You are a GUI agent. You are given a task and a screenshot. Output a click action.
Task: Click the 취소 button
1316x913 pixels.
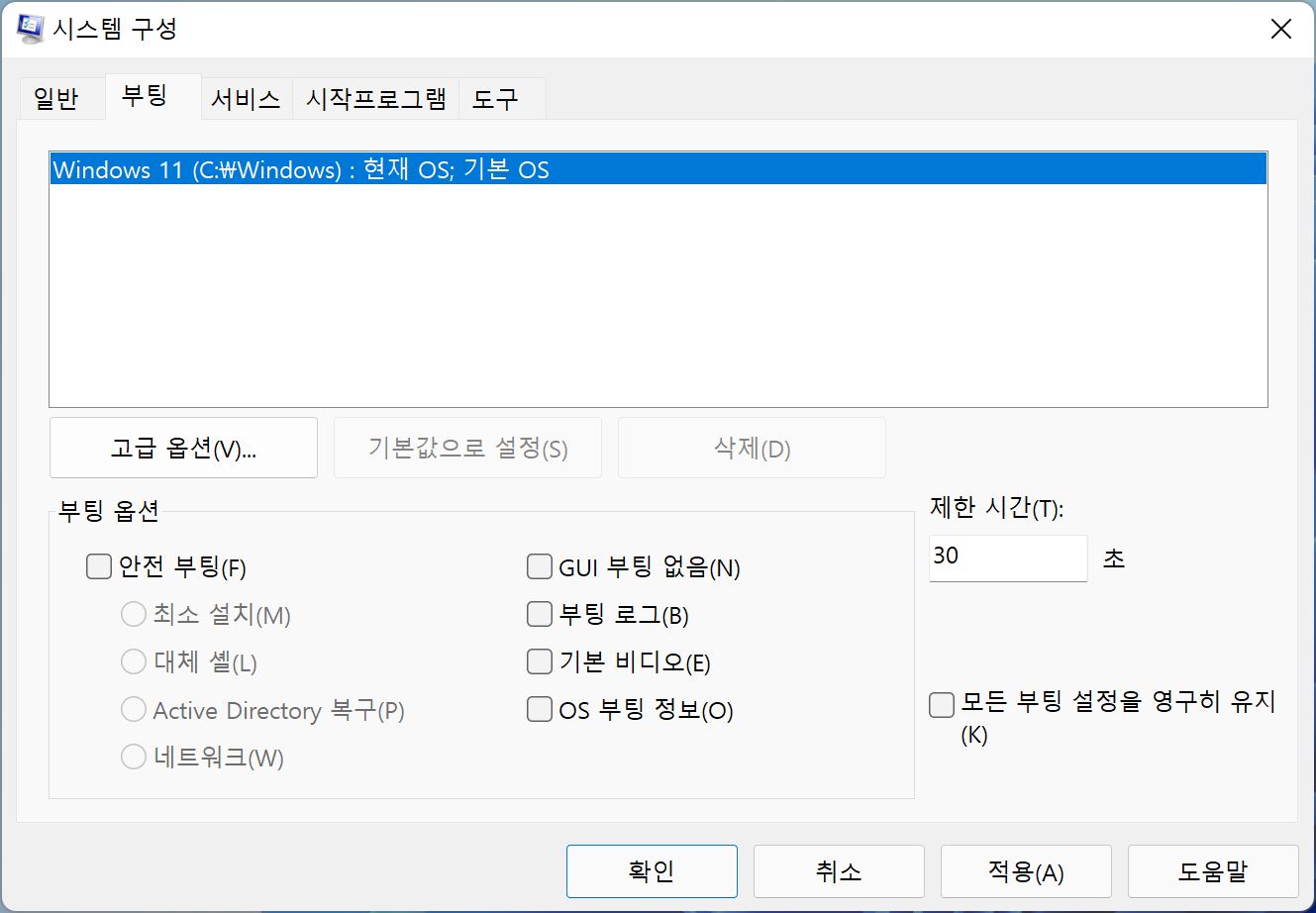[x=839, y=871]
